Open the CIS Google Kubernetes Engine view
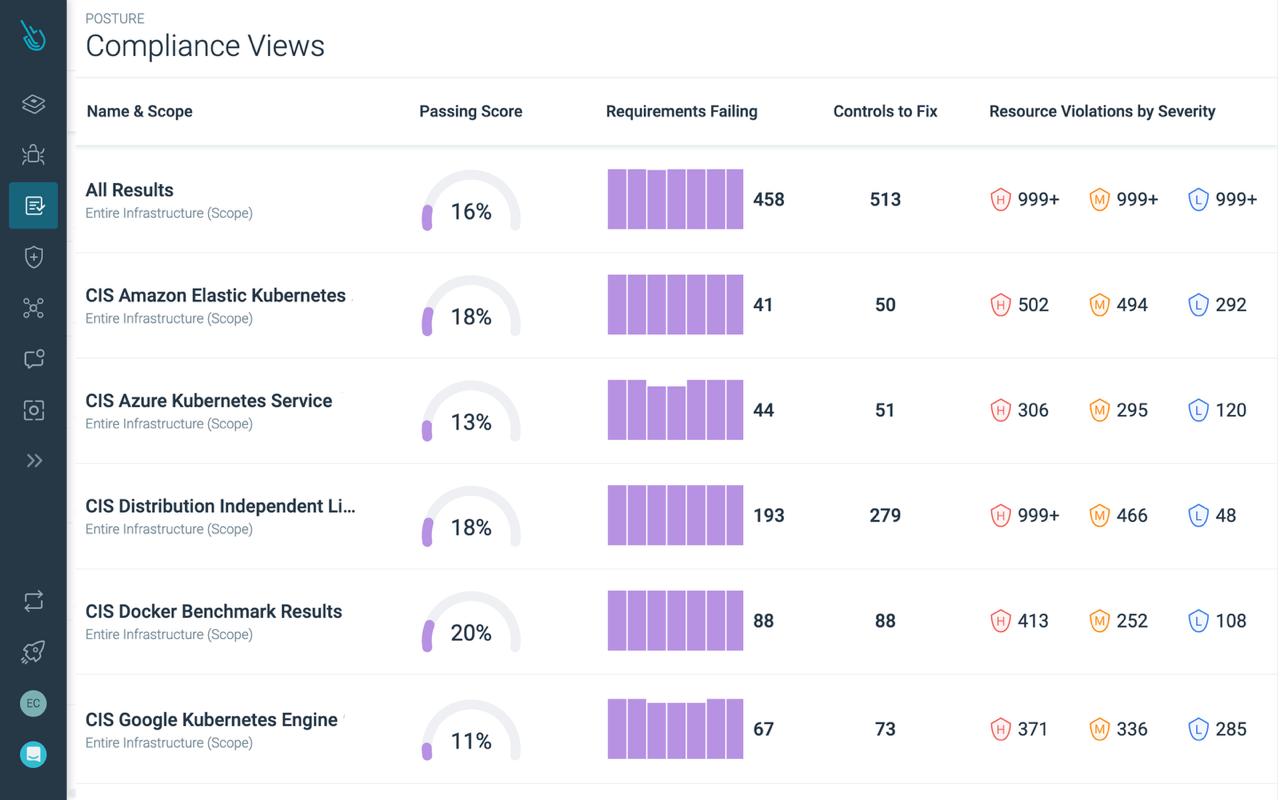 [x=212, y=719]
